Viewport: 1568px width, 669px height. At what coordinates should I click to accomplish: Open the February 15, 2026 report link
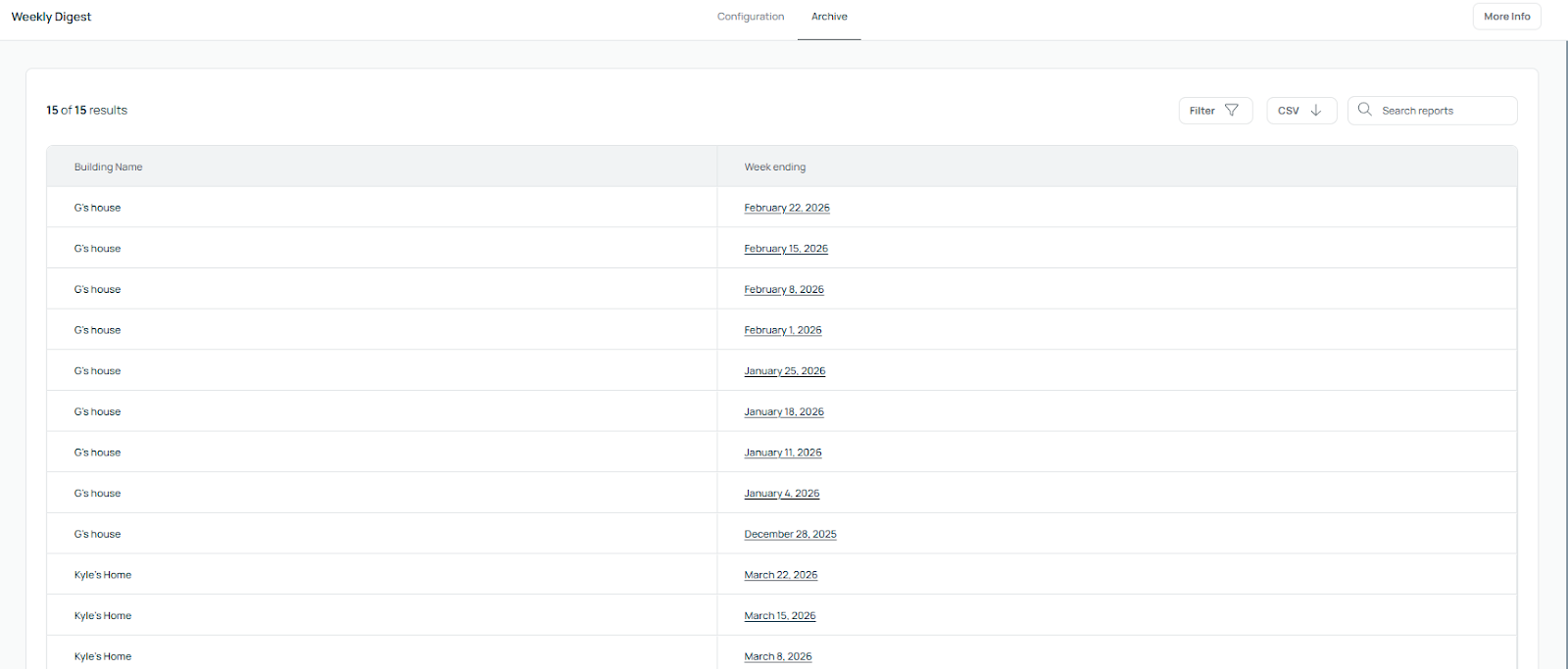pyautogui.click(x=785, y=249)
